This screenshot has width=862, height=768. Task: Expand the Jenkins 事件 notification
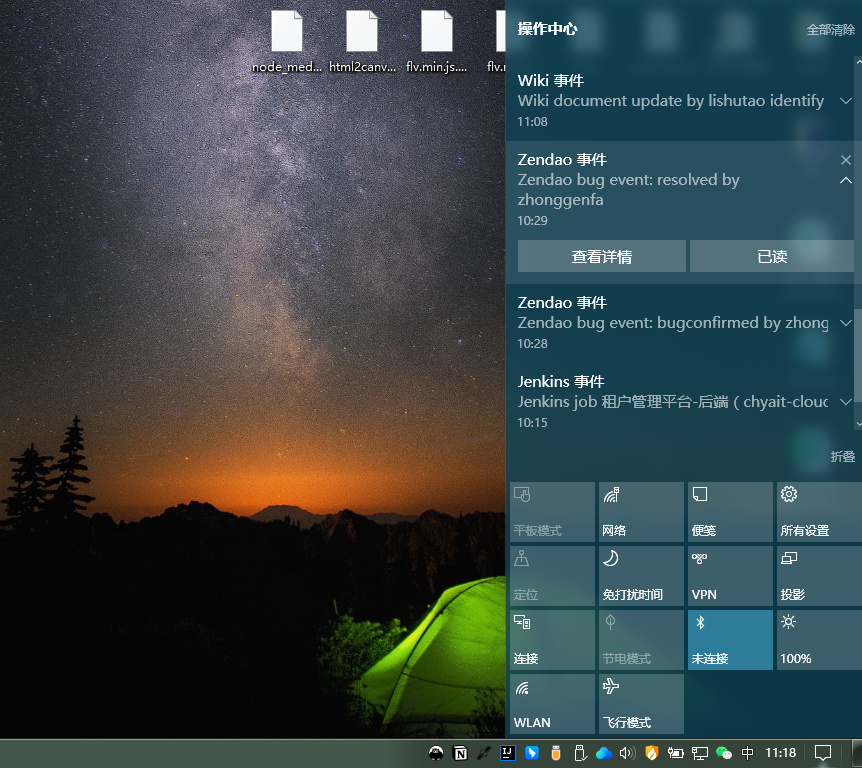[845, 402]
